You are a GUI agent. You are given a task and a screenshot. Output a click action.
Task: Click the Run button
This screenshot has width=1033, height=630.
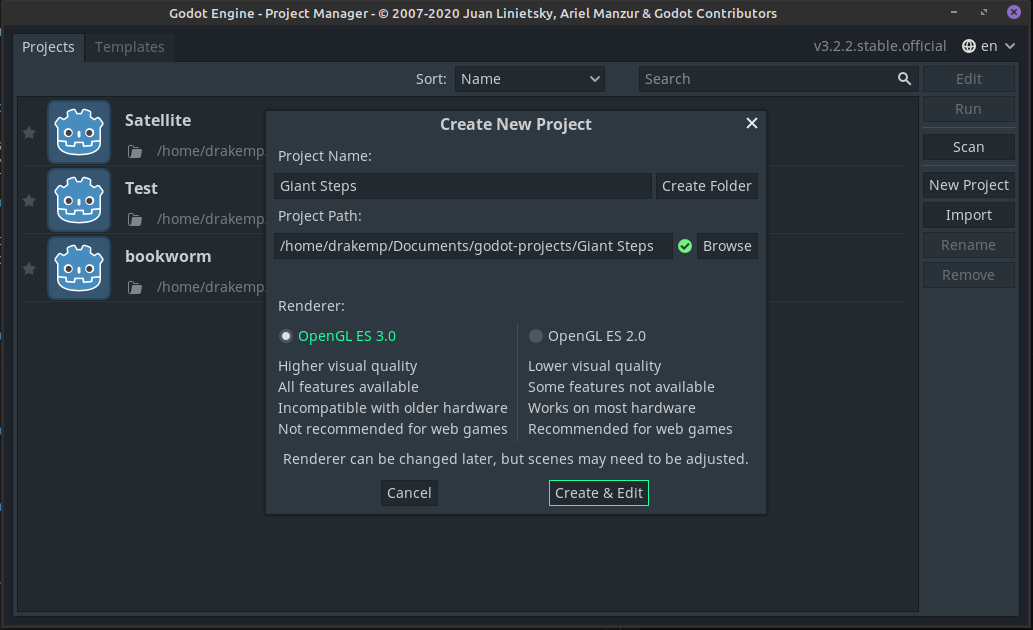(x=968, y=109)
